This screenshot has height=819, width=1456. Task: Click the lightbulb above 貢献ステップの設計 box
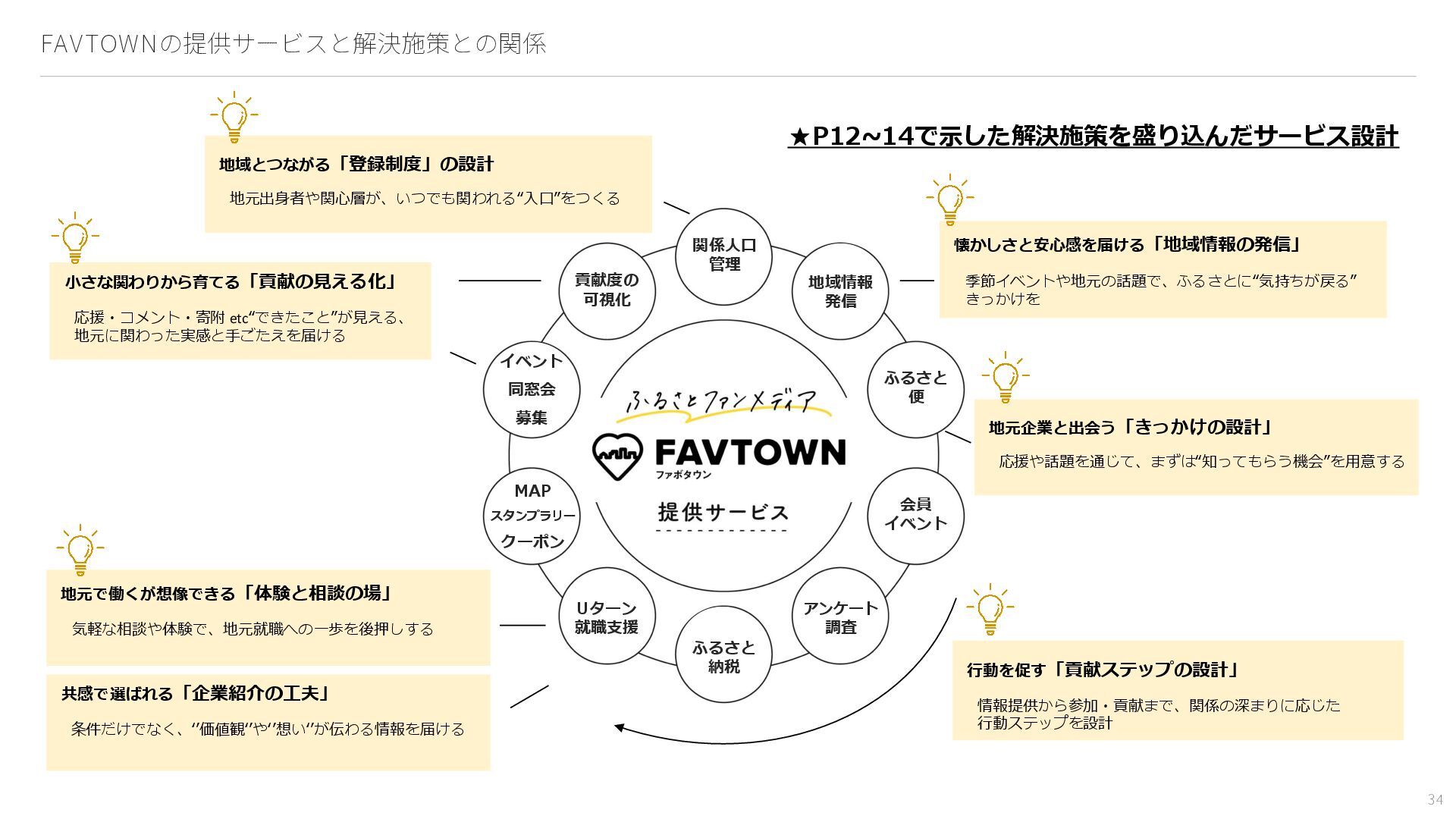point(990,609)
